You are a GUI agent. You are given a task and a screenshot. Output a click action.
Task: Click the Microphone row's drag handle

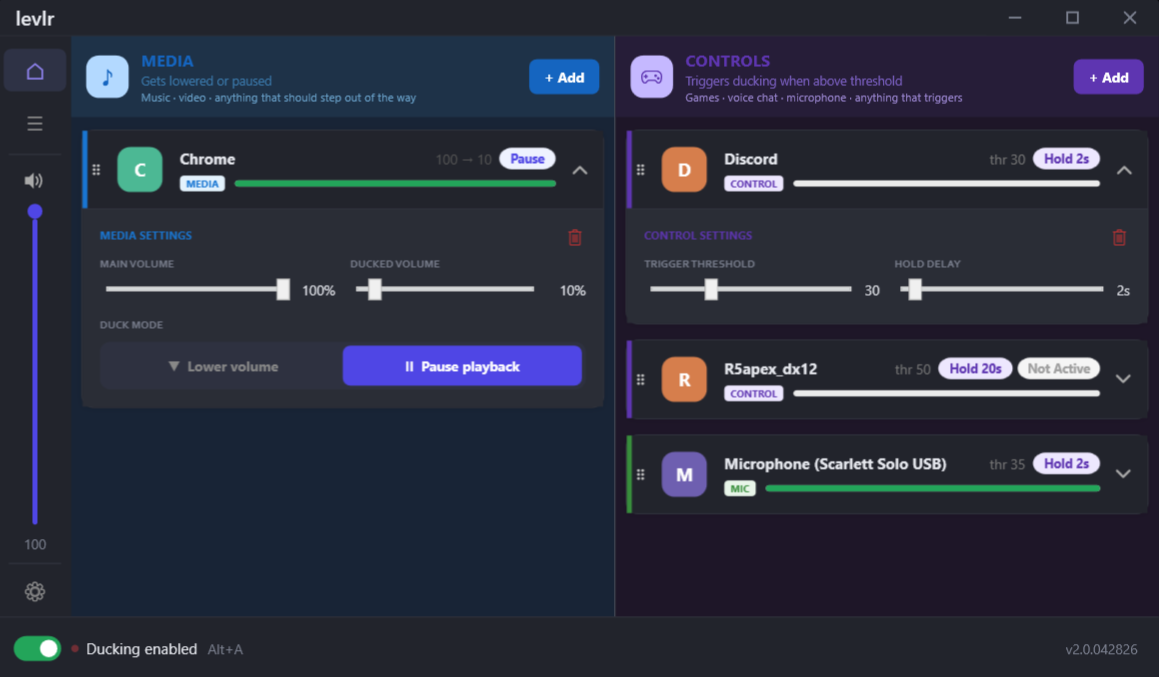(641, 474)
